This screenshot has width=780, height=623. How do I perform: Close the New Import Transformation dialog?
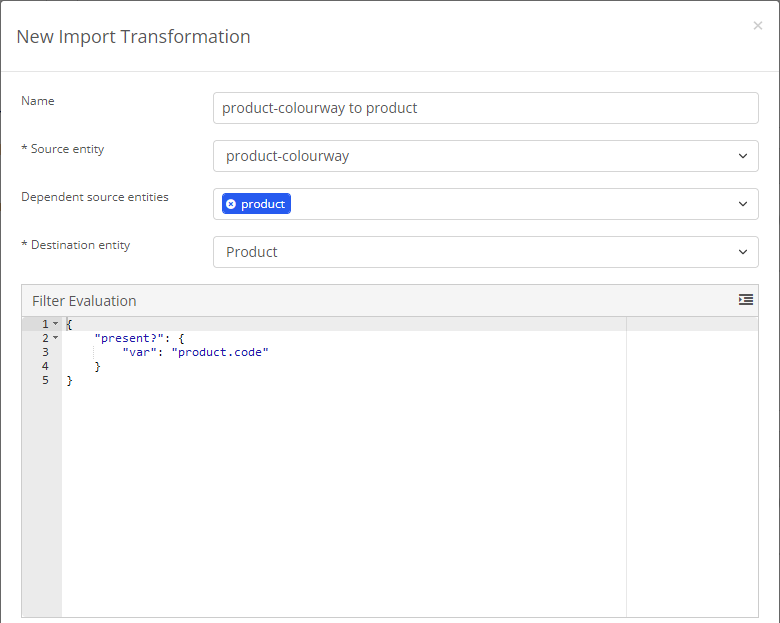click(757, 25)
